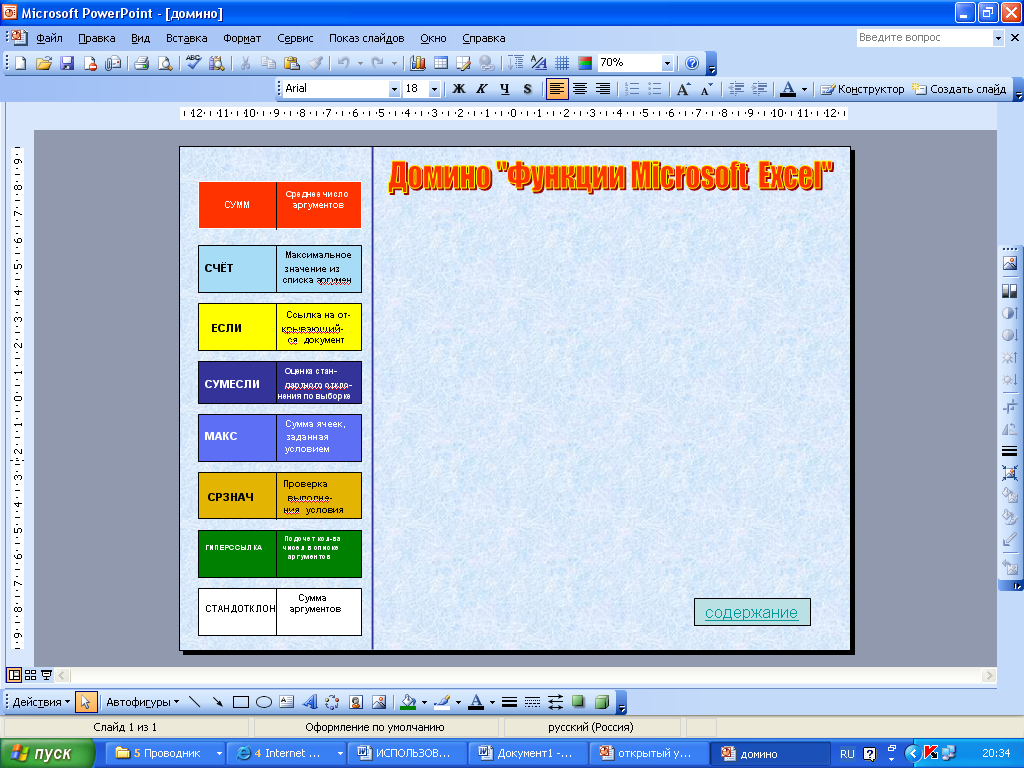Viewport: 1024px width, 768px height.
Task: Run the spelling check icon
Action: (x=193, y=63)
